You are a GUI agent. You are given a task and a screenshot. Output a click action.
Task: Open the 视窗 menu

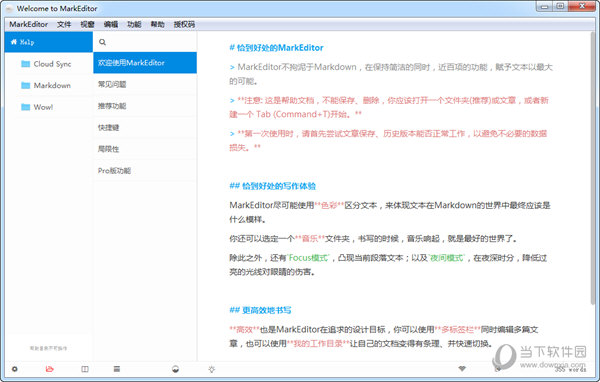tap(87, 24)
